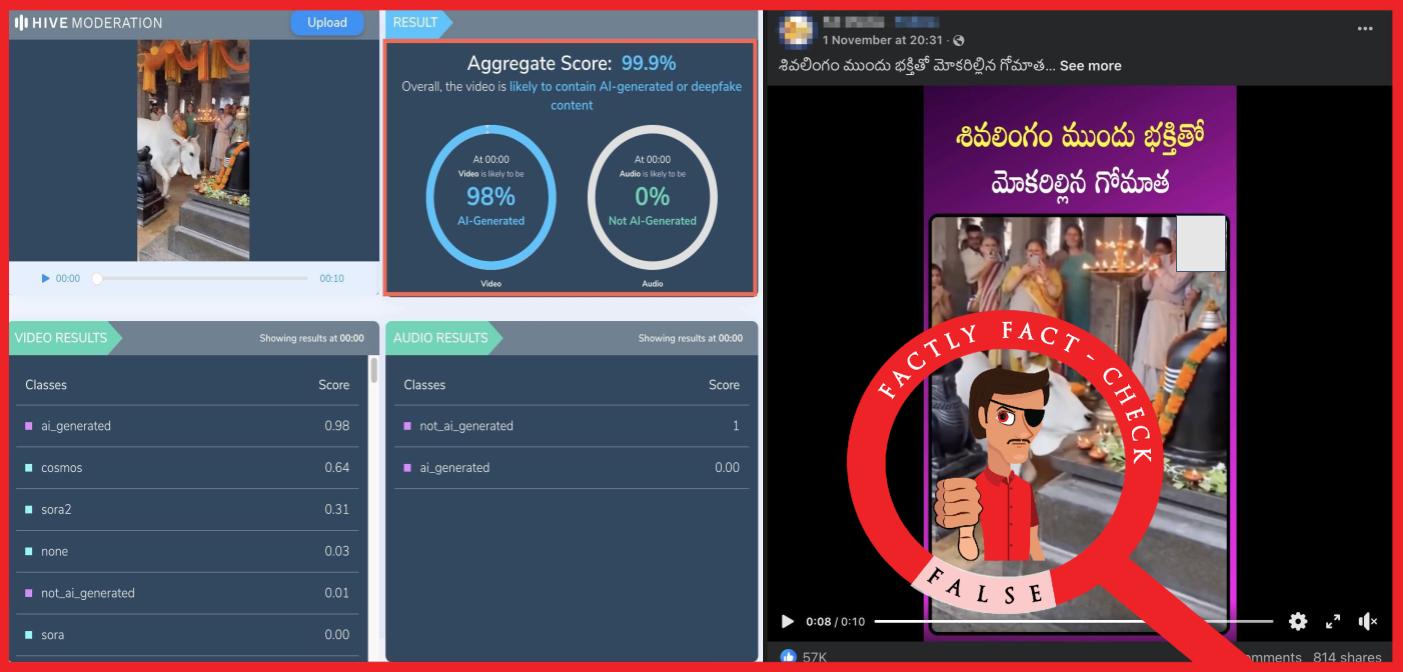Image resolution: width=1403 pixels, height=672 pixels.
Task: Click the Like reaction icon below video
Action: coord(788,657)
